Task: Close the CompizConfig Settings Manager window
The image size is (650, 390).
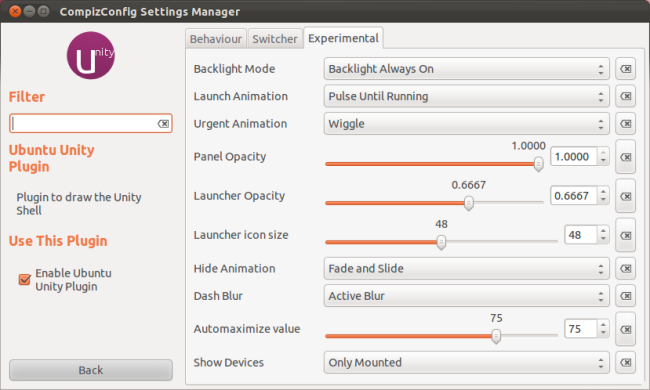Action: coord(15,11)
